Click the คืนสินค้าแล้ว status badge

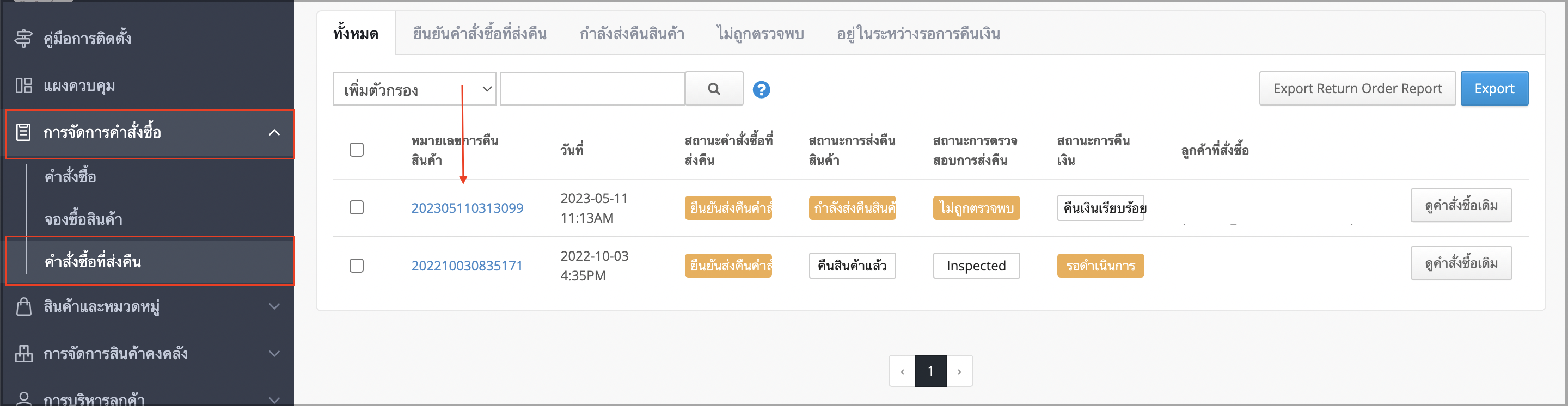[852, 266]
